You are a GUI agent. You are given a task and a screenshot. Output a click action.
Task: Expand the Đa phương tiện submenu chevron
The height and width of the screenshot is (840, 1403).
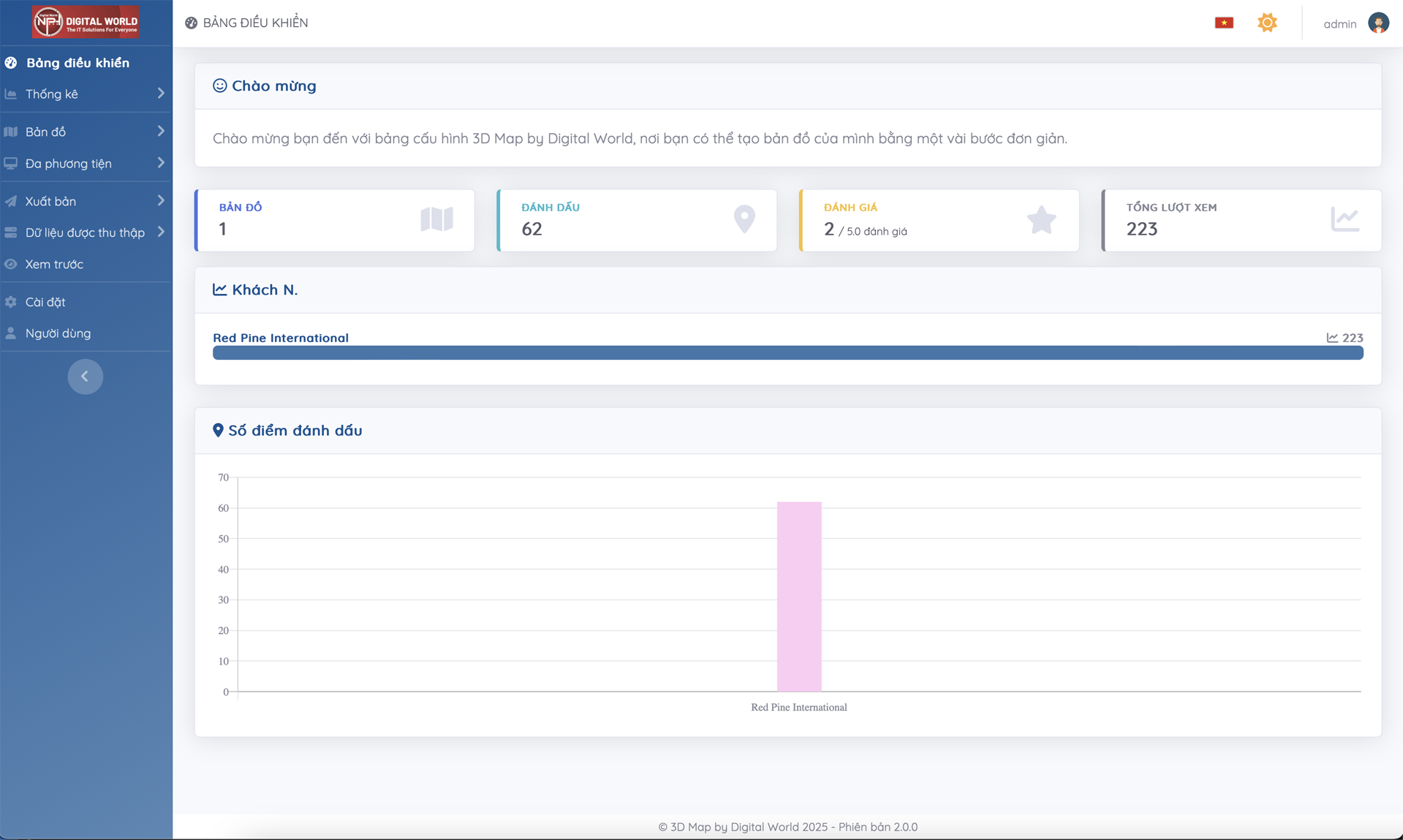tap(161, 163)
